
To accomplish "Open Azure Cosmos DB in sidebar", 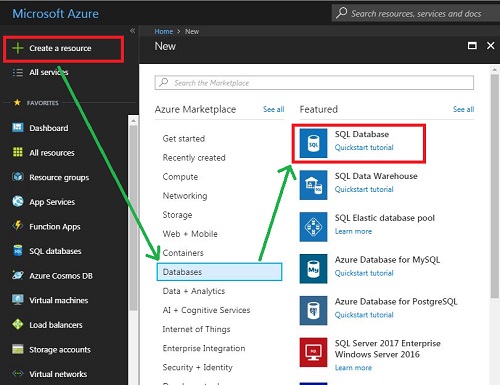I will pos(52,276).
